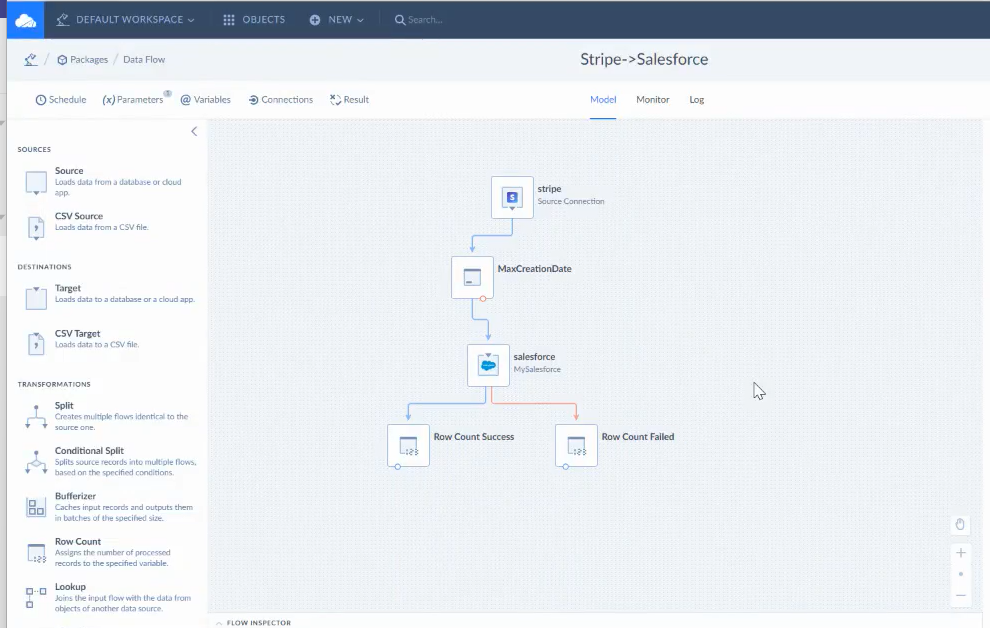Pick the Conditional Split component icon
Screen dimensions: 990x628
(x=36, y=461)
